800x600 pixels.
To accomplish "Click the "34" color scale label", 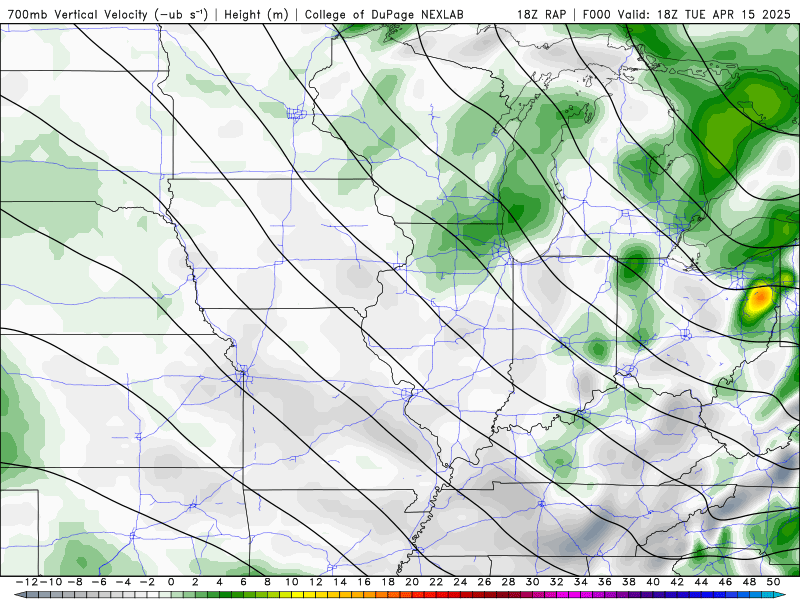I will coord(581,582).
